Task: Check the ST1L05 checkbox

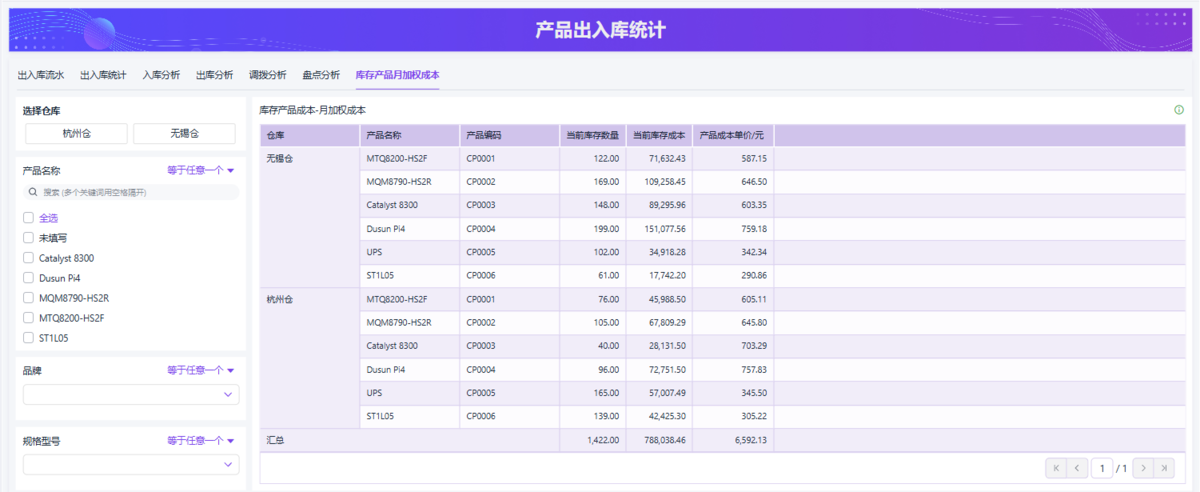Action: [28, 338]
